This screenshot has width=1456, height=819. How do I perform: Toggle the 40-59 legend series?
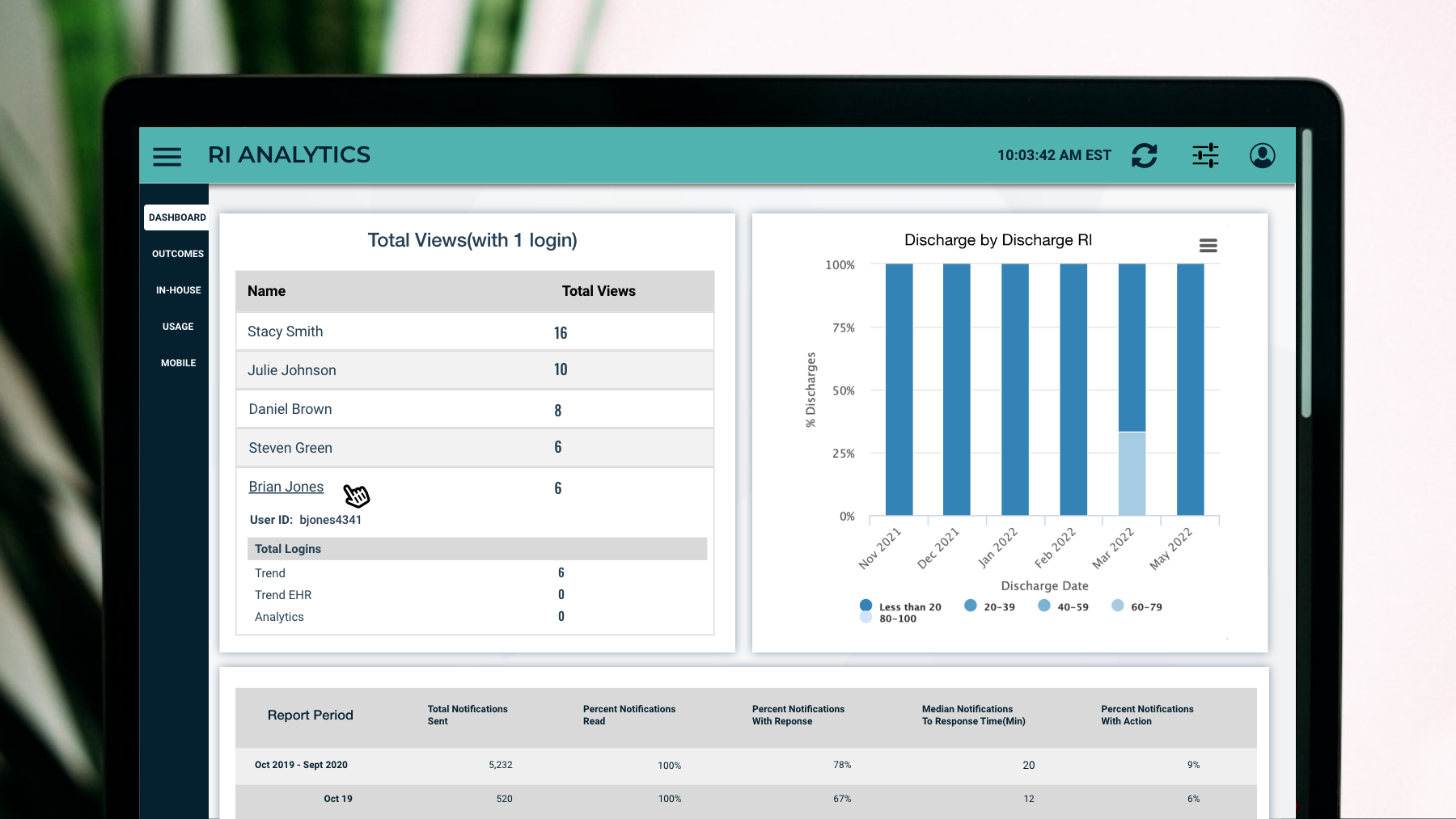pos(1063,606)
